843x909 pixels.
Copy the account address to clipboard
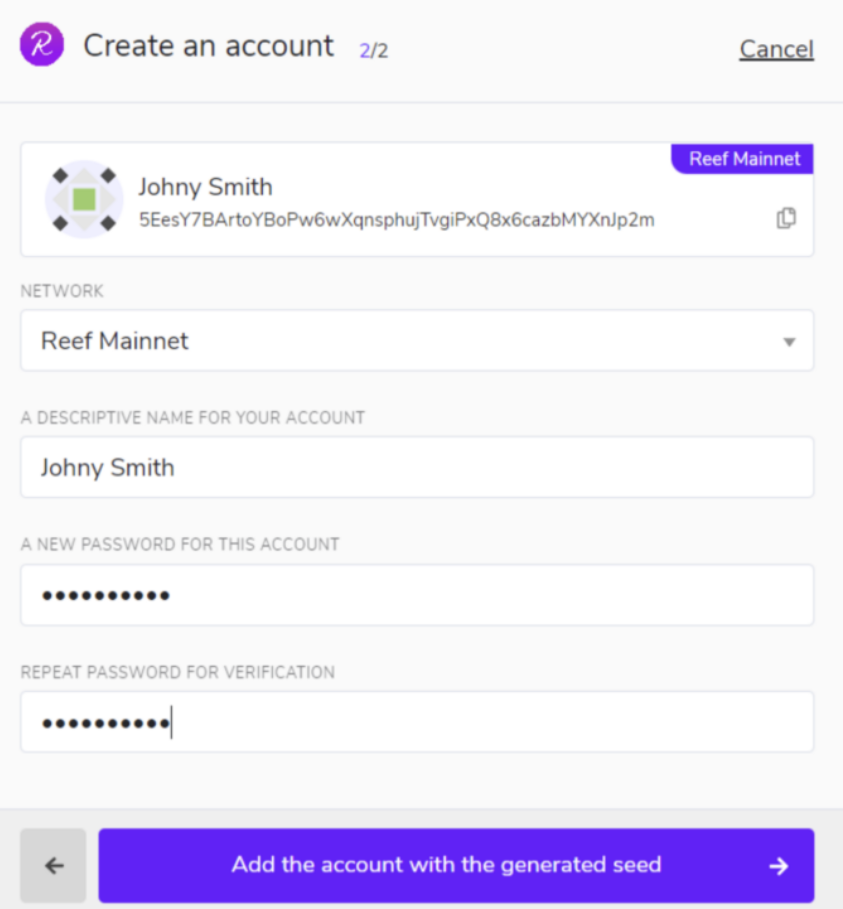coord(786,218)
